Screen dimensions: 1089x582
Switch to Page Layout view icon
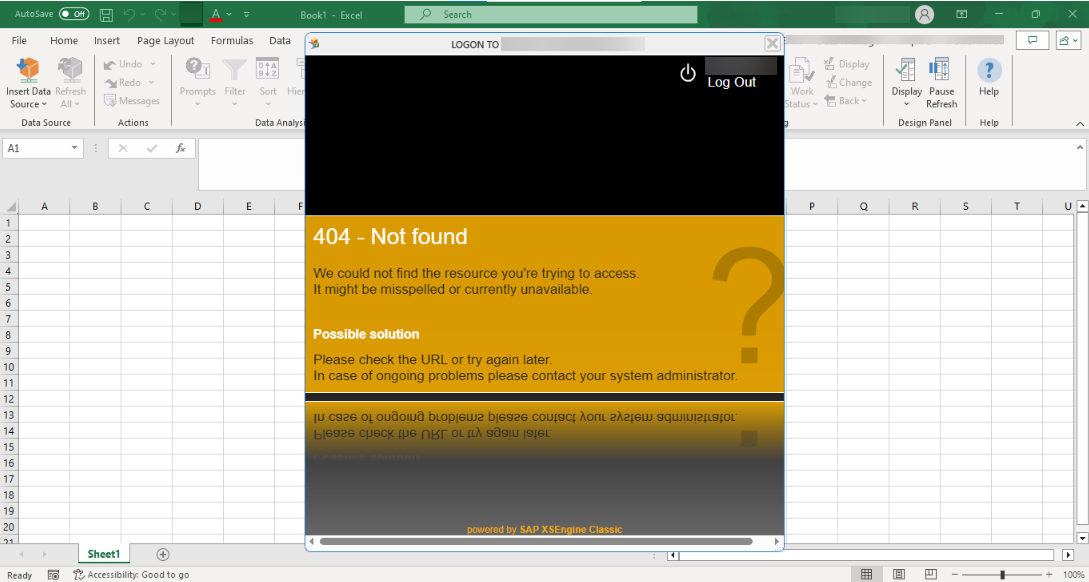(x=899, y=574)
